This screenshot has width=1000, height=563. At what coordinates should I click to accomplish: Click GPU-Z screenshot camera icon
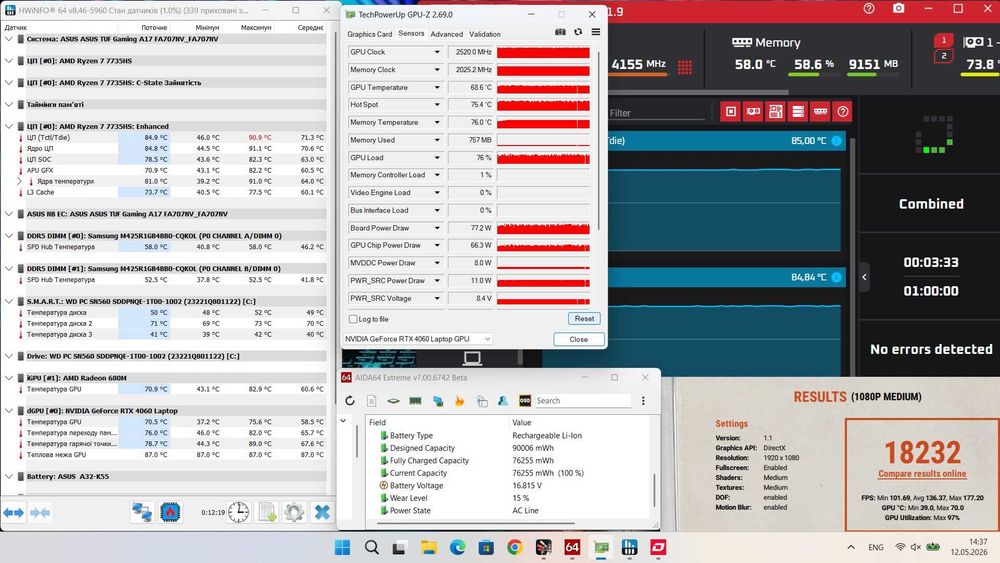(x=560, y=32)
